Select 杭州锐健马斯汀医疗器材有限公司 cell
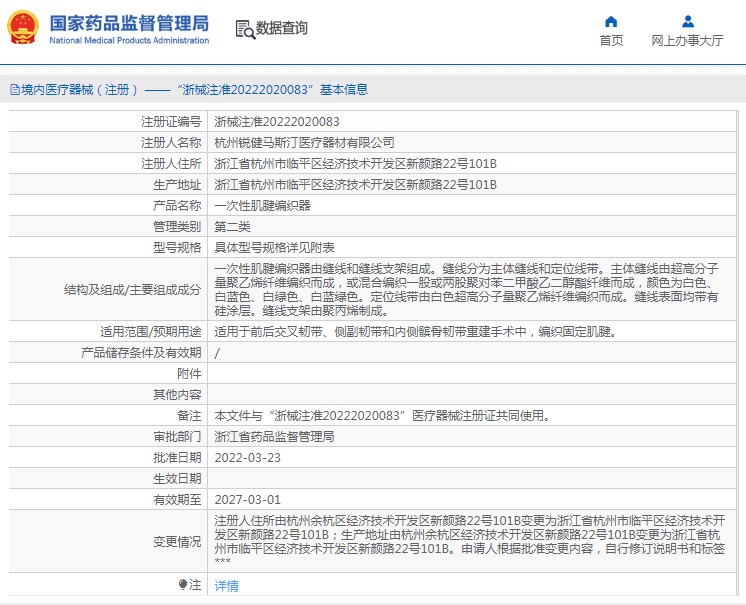Viewport: 746px width, 605px height. (x=304, y=143)
